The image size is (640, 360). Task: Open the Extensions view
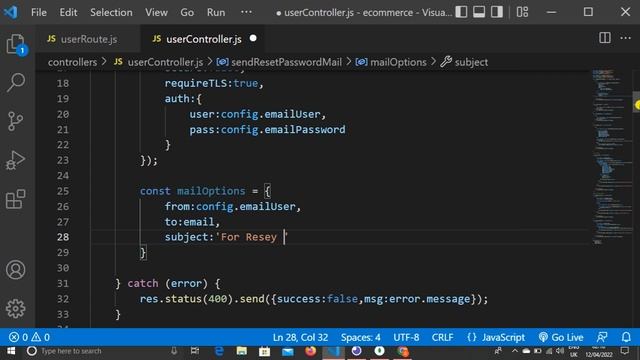tap(16, 199)
